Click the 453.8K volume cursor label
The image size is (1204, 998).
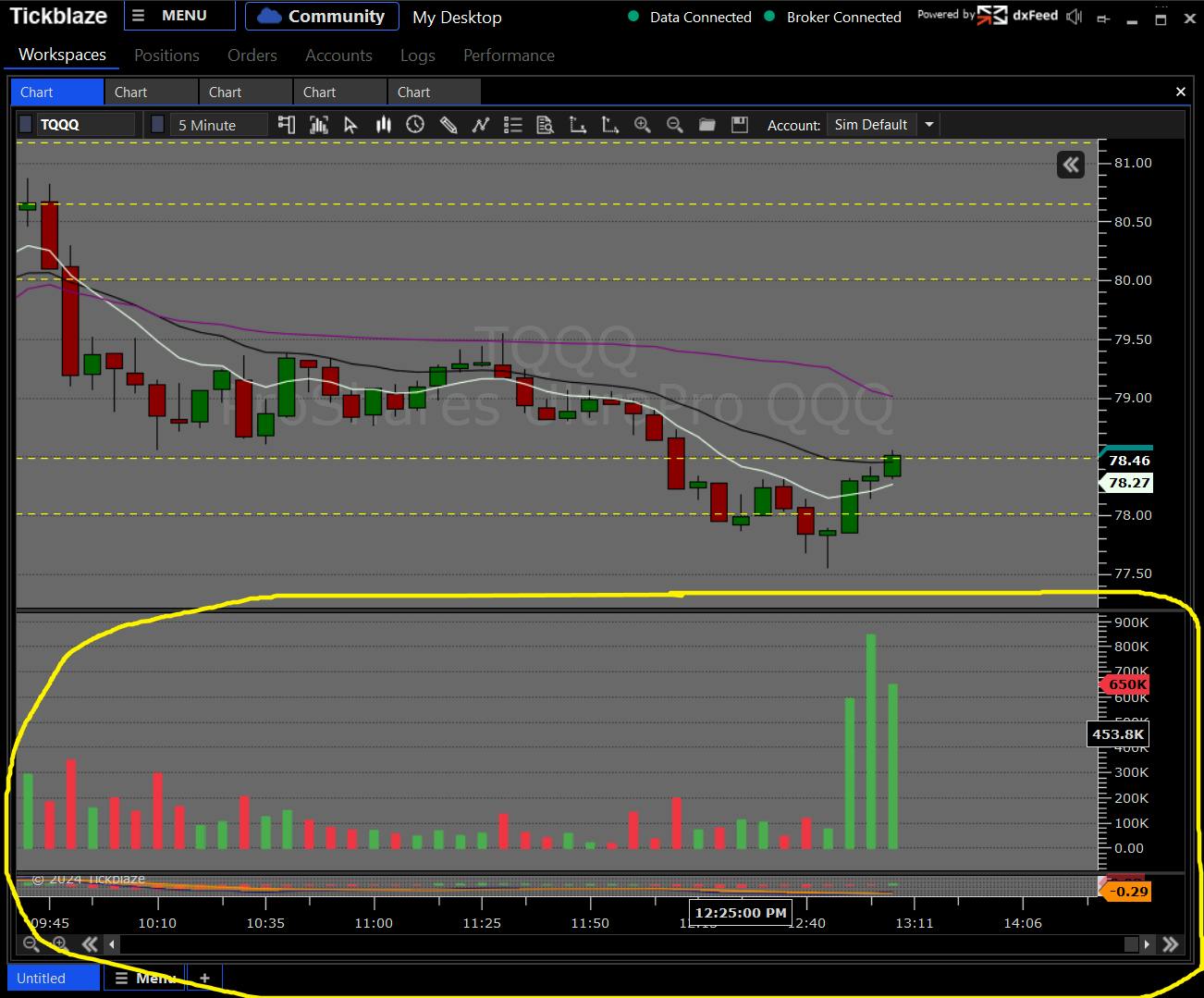1118,734
